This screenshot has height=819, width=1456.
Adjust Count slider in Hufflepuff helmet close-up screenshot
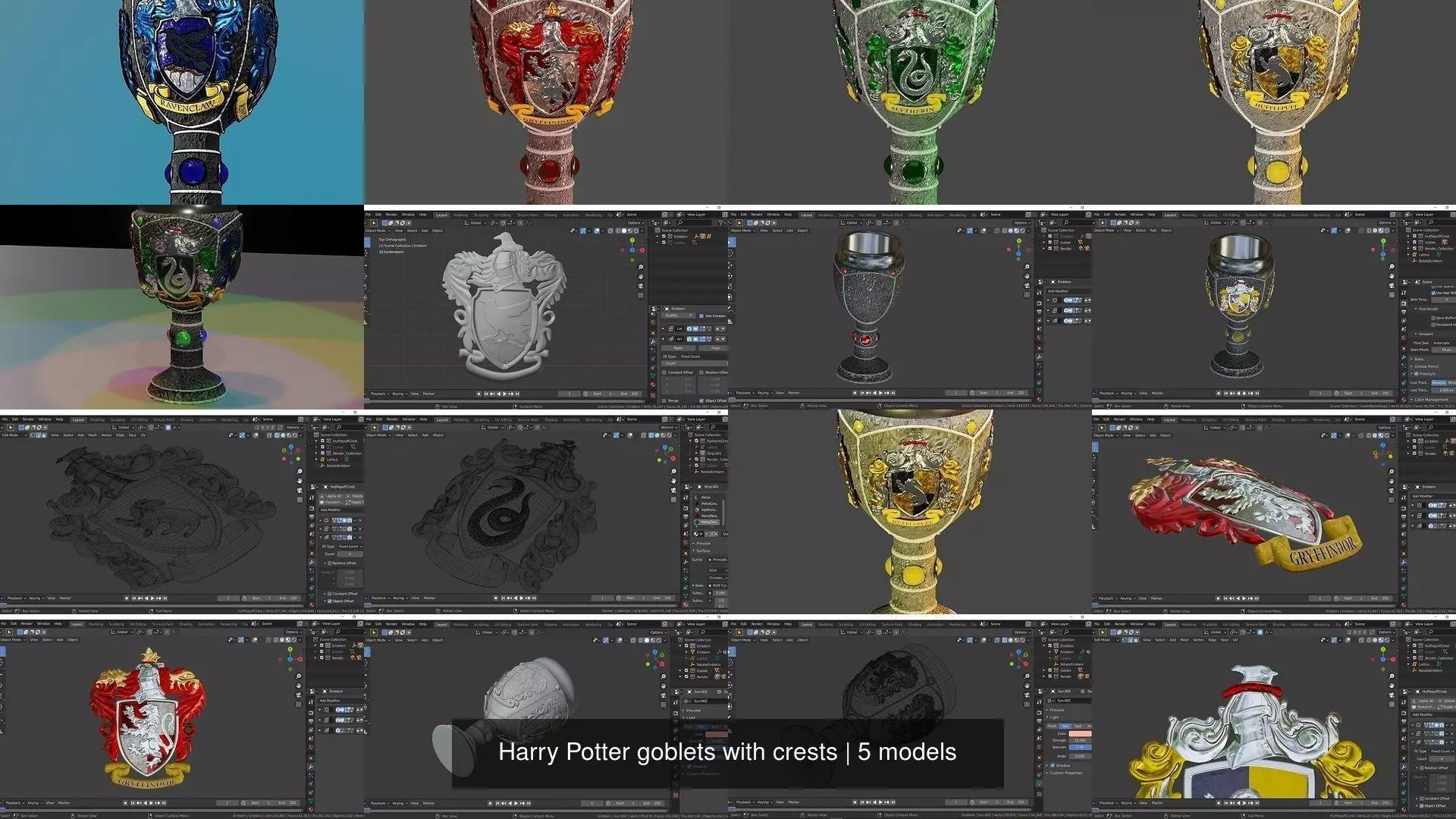pos(1442,758)
